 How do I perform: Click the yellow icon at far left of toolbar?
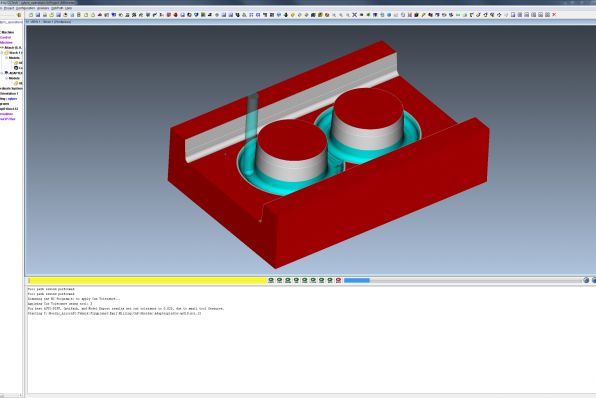click(x=19, y=15)
